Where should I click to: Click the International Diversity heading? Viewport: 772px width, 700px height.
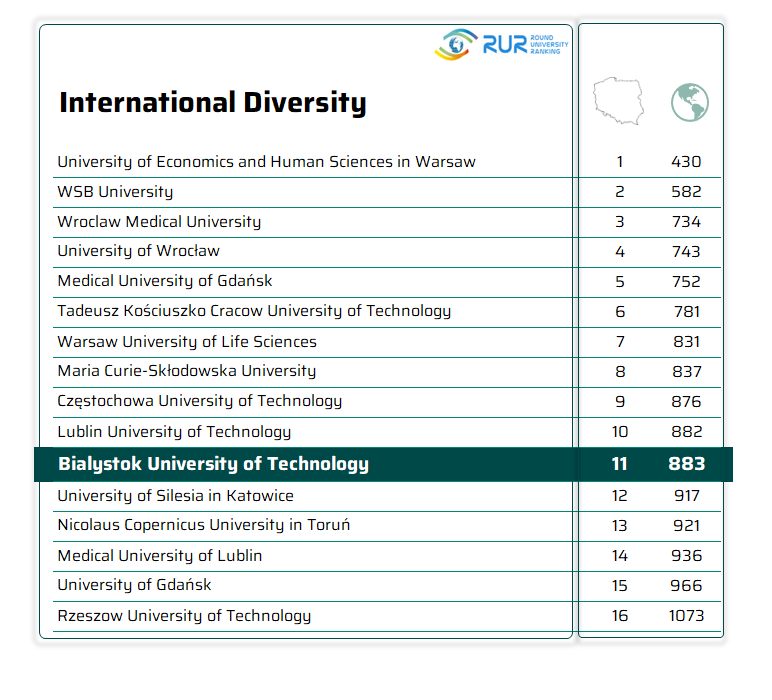pos(213,103)
